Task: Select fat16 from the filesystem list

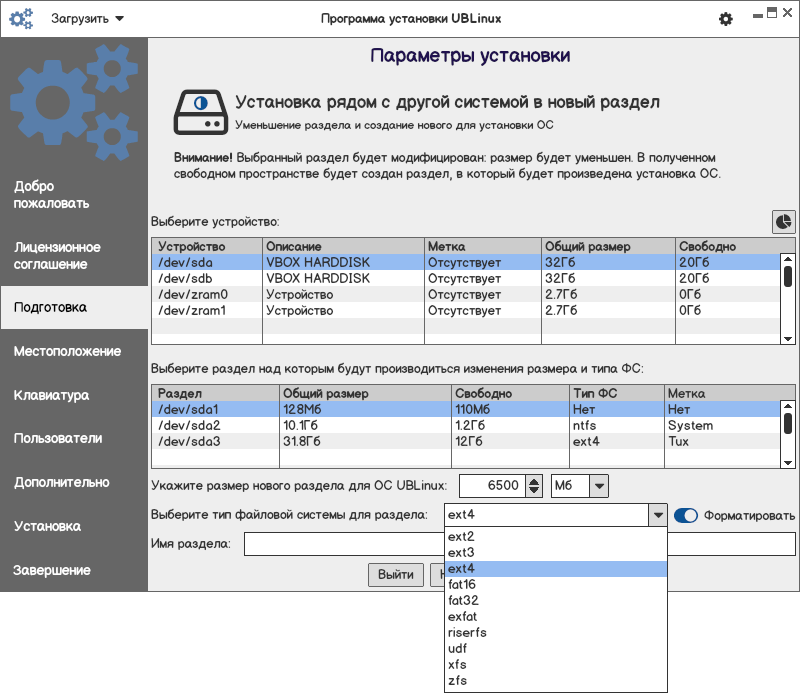Action: point(556,585)
